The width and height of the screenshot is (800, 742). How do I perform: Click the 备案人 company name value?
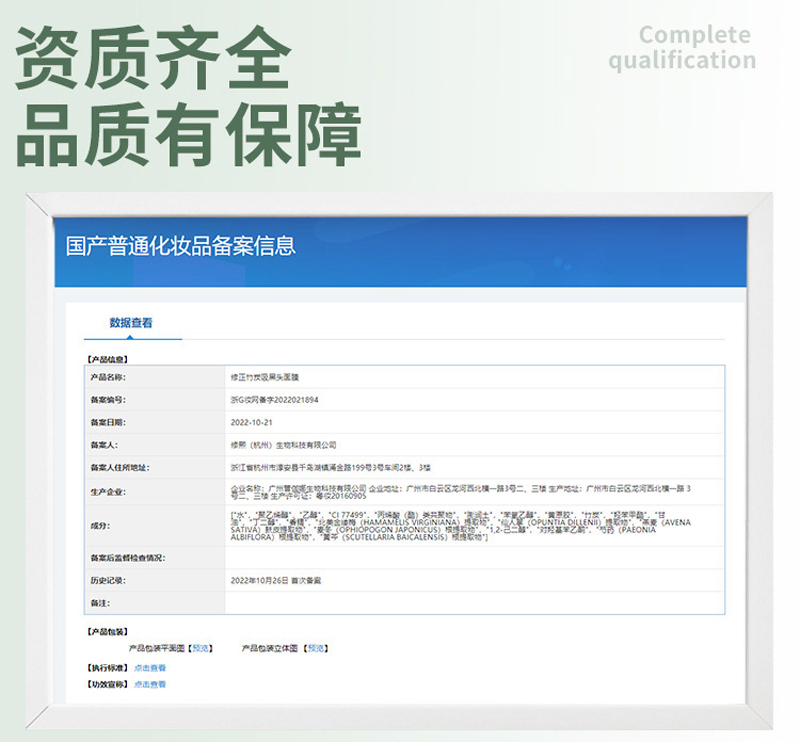(x=284, y=444)
